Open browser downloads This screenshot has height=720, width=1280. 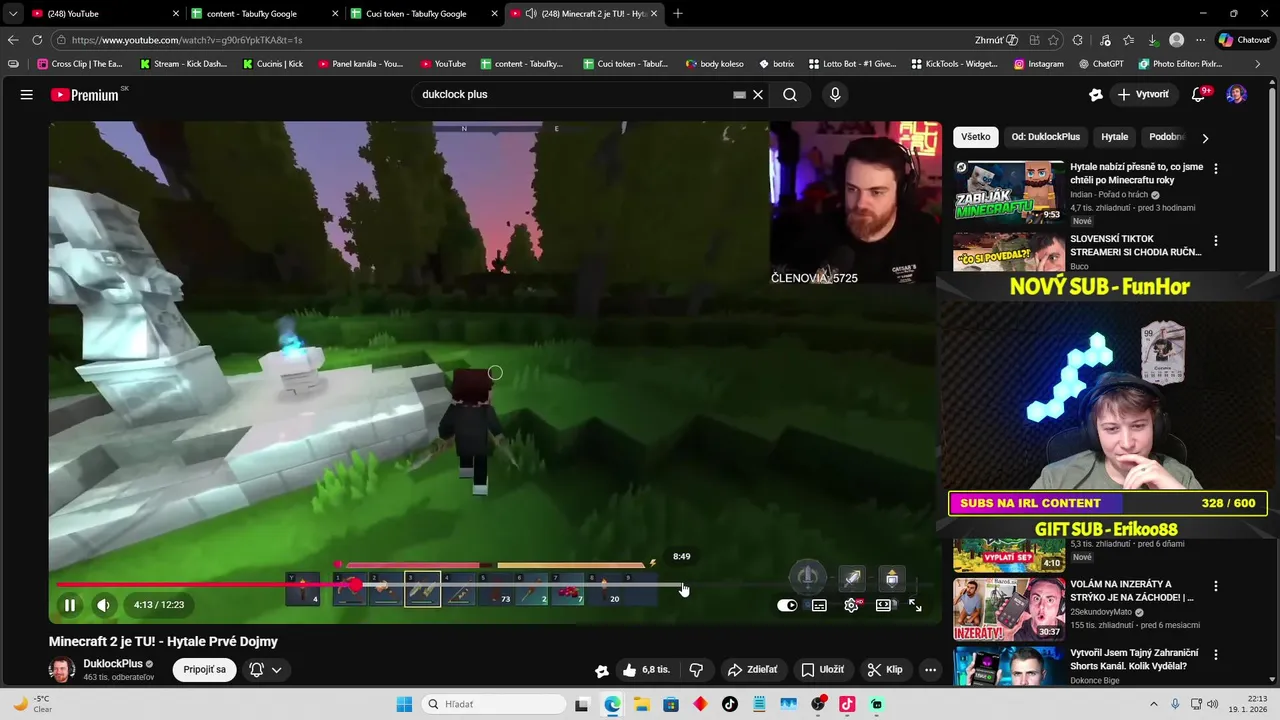pos(1153,40)
